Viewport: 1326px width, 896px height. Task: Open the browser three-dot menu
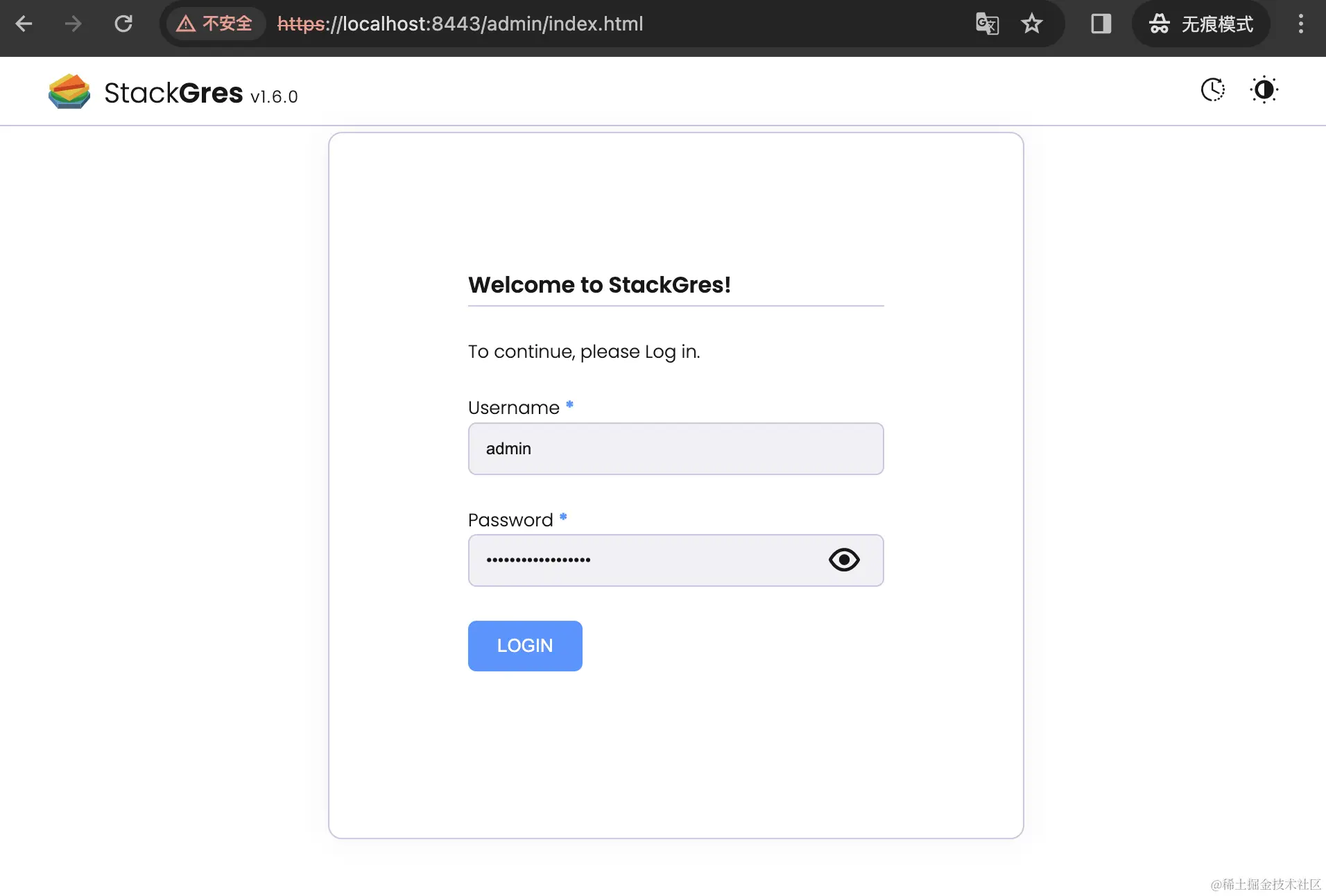pos(1300,24)
